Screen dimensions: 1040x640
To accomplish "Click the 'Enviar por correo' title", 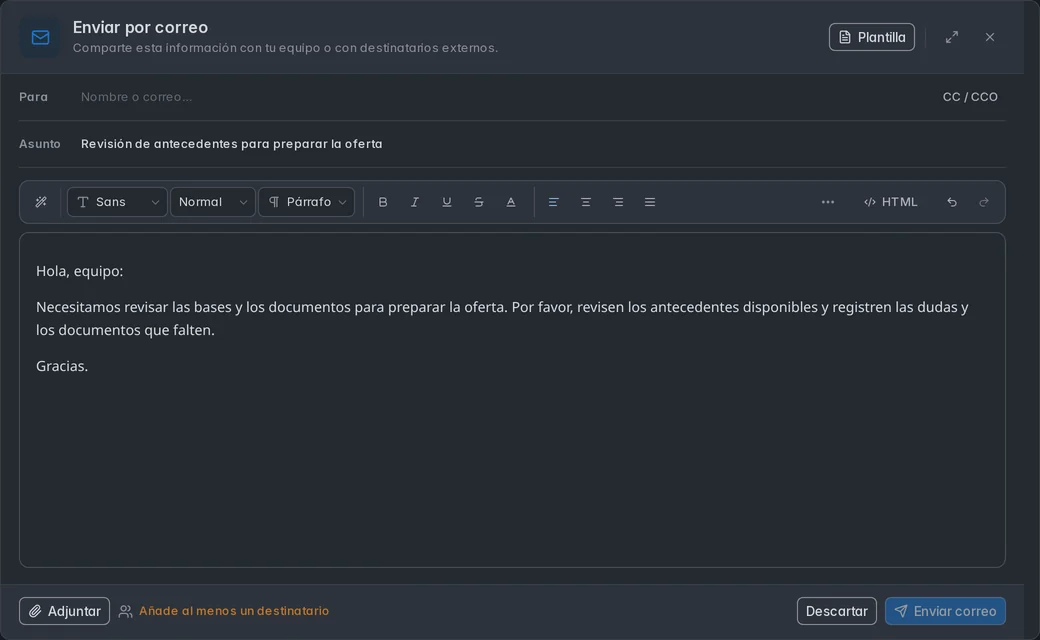I will pos(141,27).
